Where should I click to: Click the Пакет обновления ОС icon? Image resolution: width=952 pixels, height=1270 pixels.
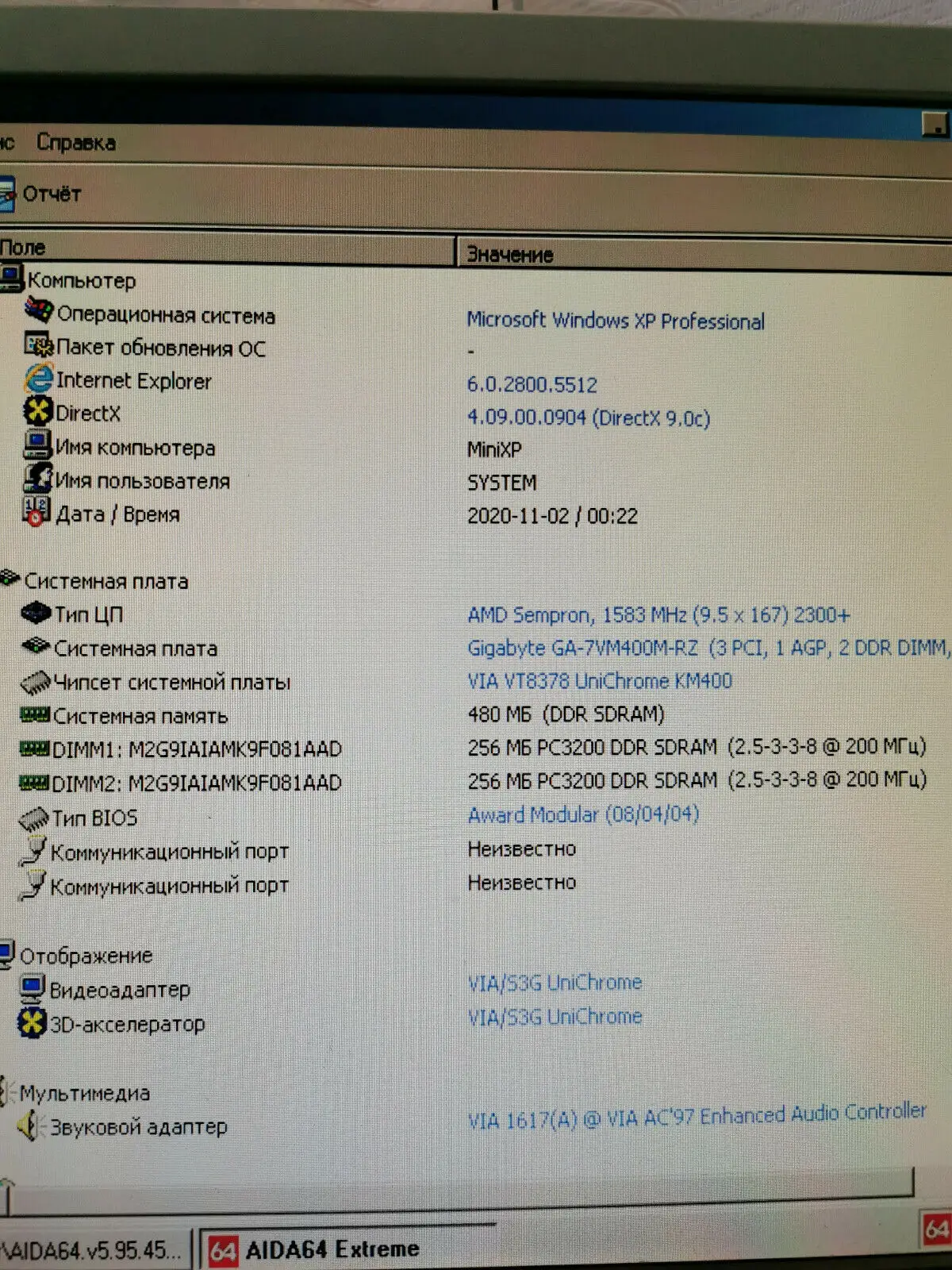pyautogui.click(x=38, y=345)
